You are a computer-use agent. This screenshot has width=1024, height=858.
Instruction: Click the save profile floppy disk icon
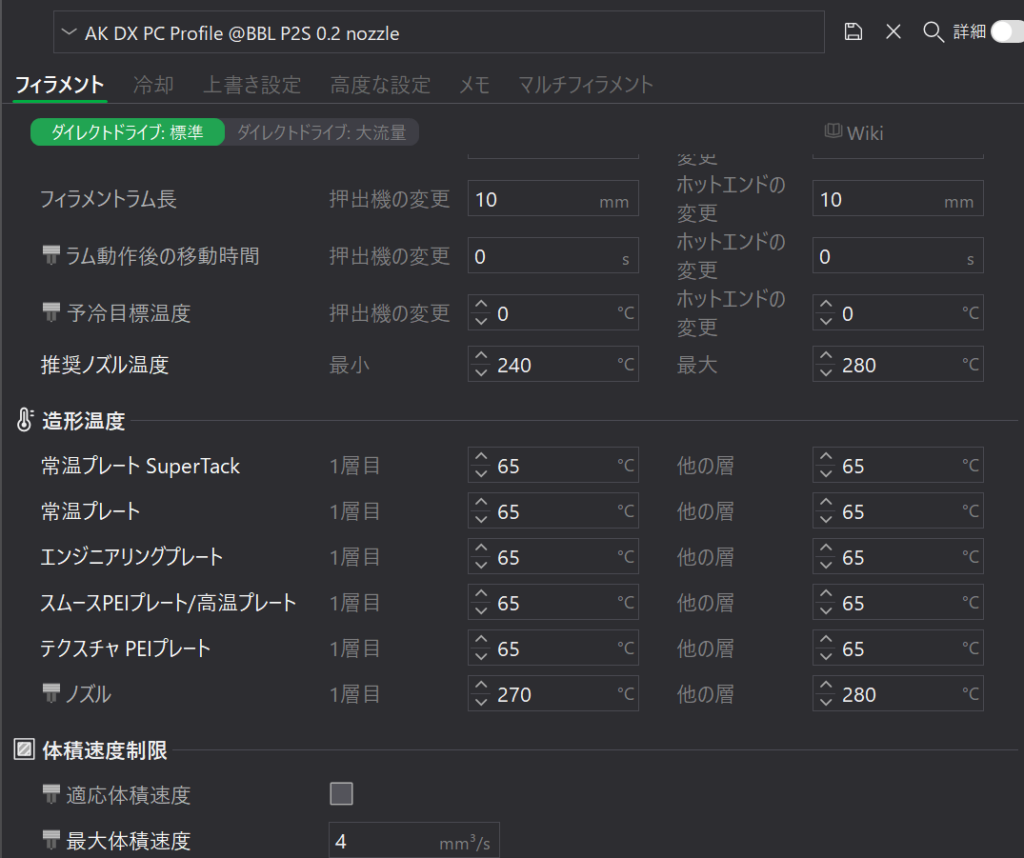pyautogui.click(x=853, y=32)
